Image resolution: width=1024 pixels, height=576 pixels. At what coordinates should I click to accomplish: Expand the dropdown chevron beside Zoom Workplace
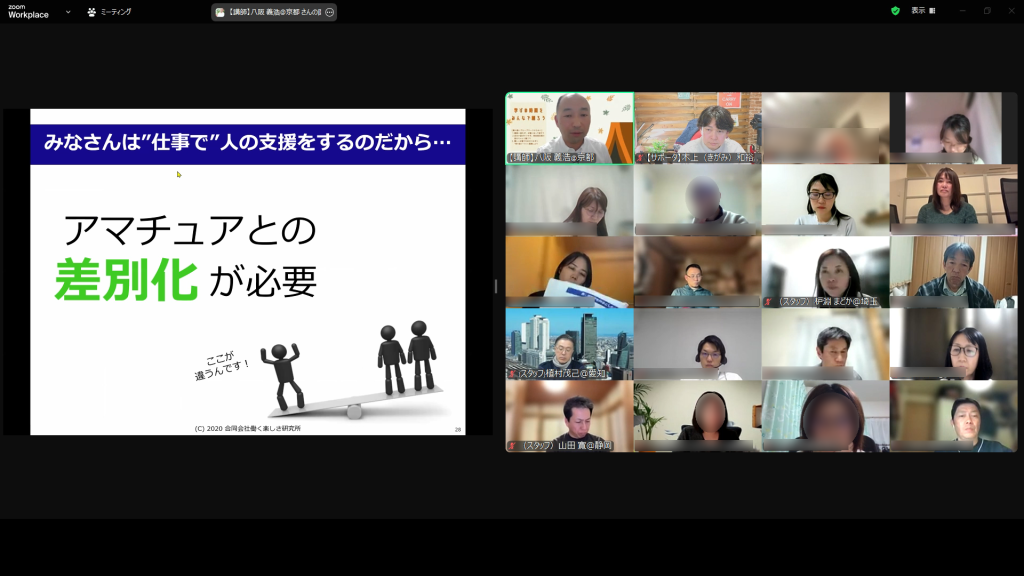pos(68,12)
